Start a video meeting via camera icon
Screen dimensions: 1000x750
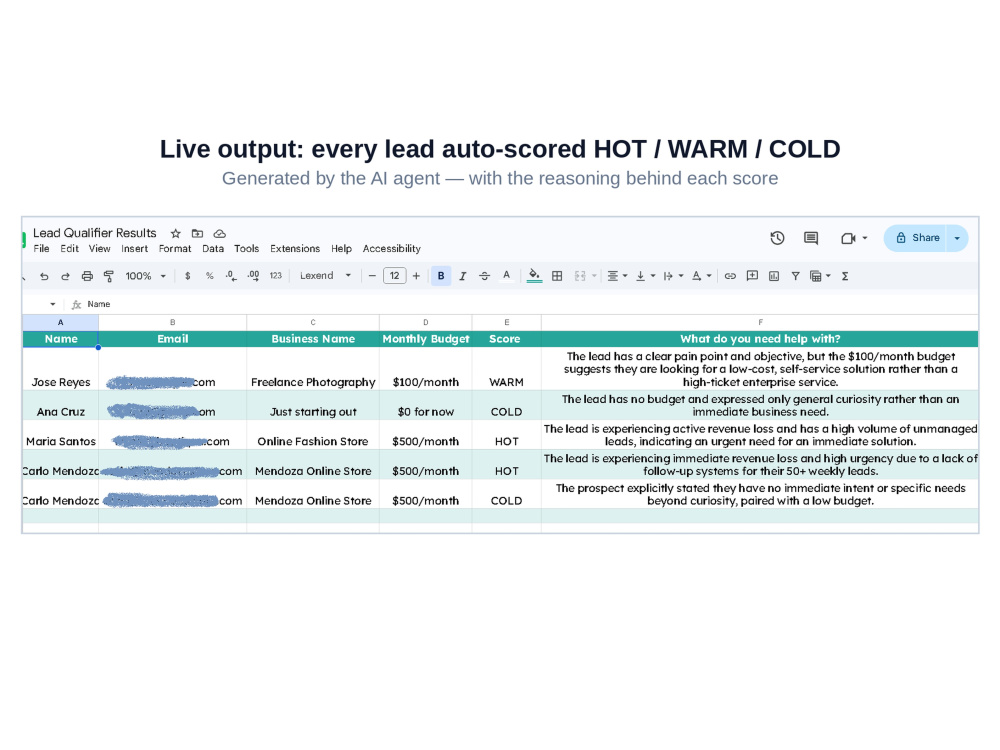point(848,238)
